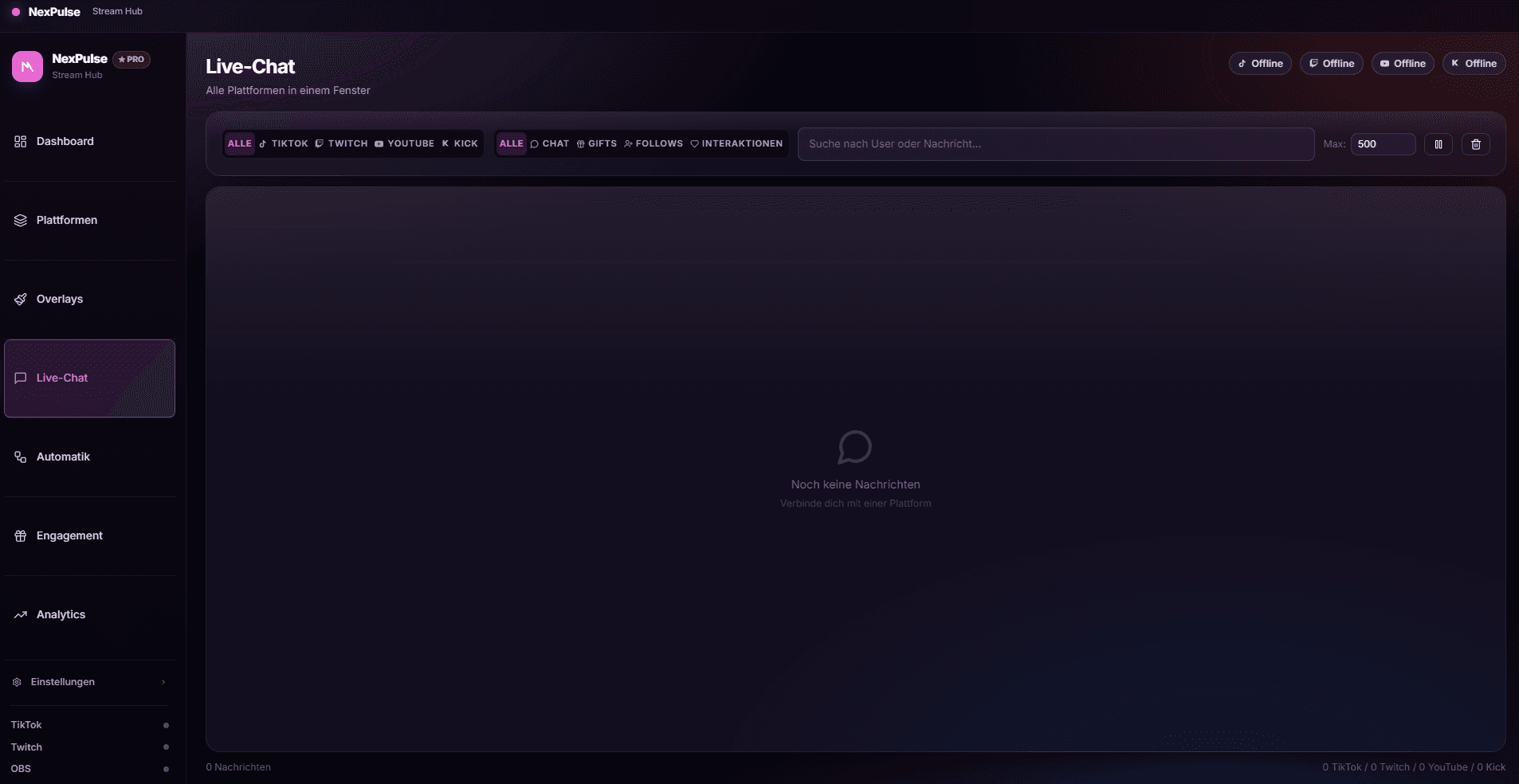Show only Chat messages
The image size is (1519, 784).
pyautogui.click(x=550, y=144)
